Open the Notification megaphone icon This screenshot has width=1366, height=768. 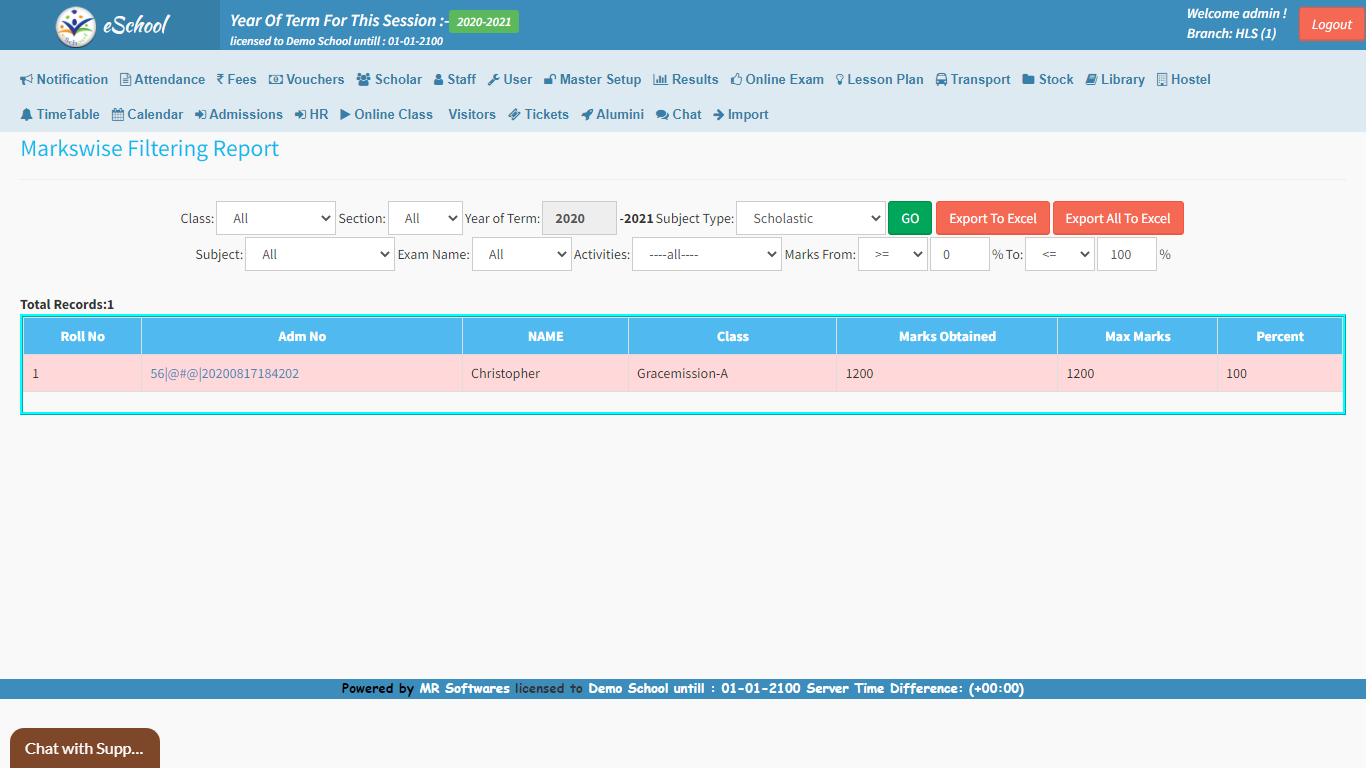tap(27, 80)
